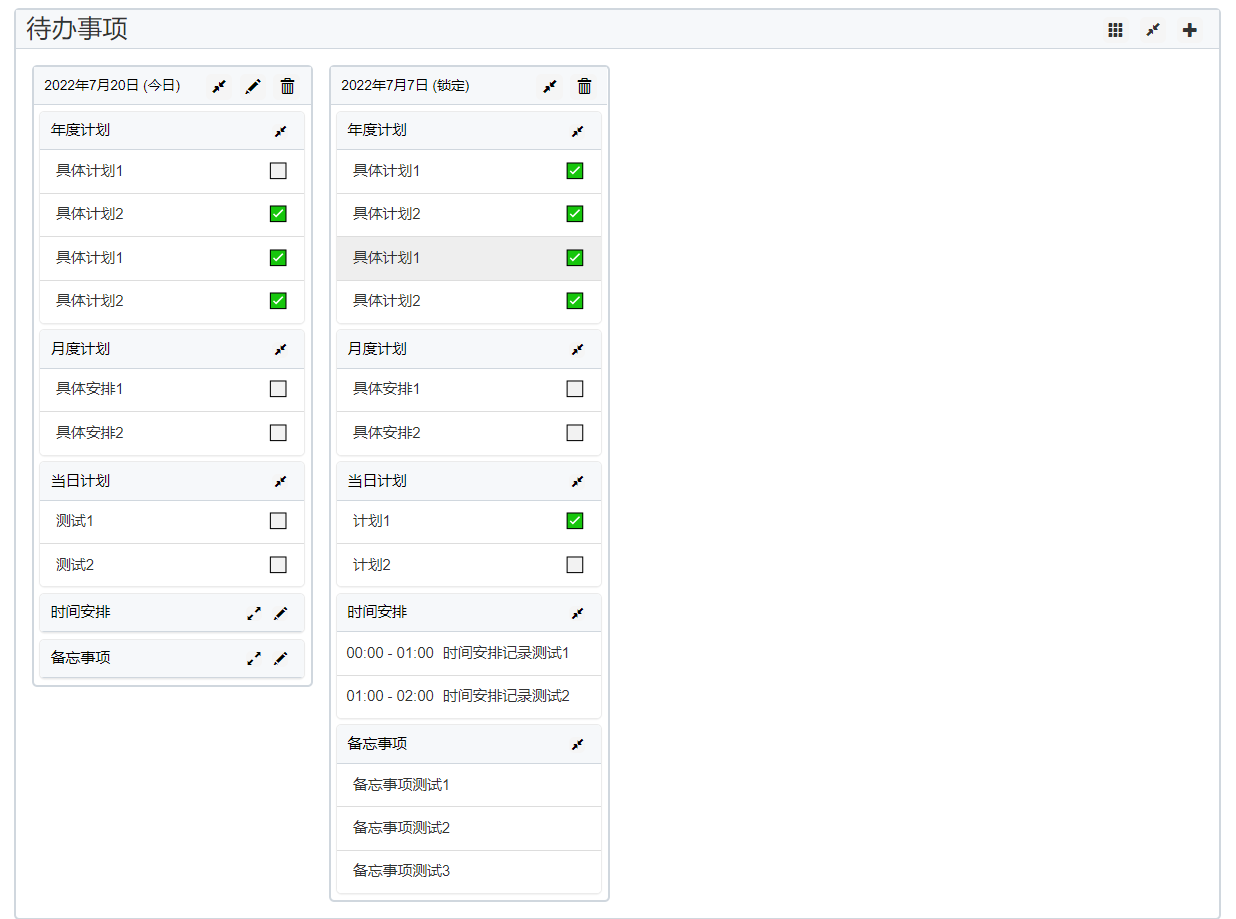1236x919 pixels.
Task: Edit 时间安排 section in today's card
Action: click(281, 613)
